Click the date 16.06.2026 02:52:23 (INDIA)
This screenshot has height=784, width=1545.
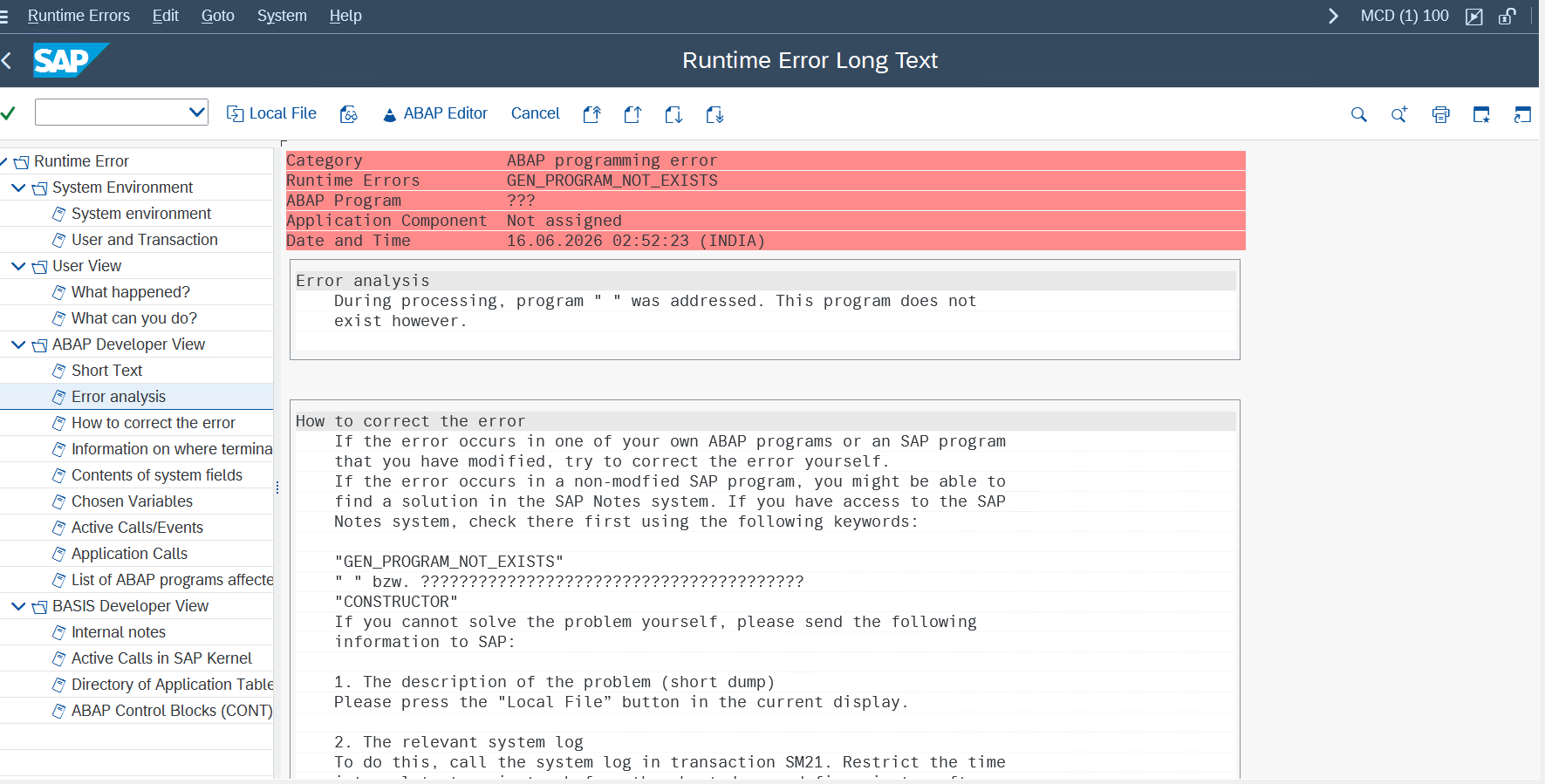(636, 241)
